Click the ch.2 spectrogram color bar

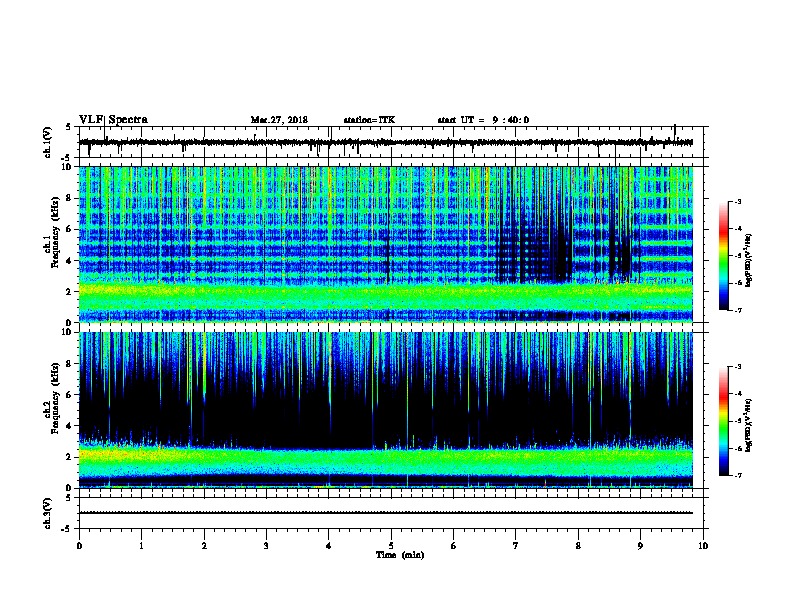pyautogui.click(x=723, y=421)
